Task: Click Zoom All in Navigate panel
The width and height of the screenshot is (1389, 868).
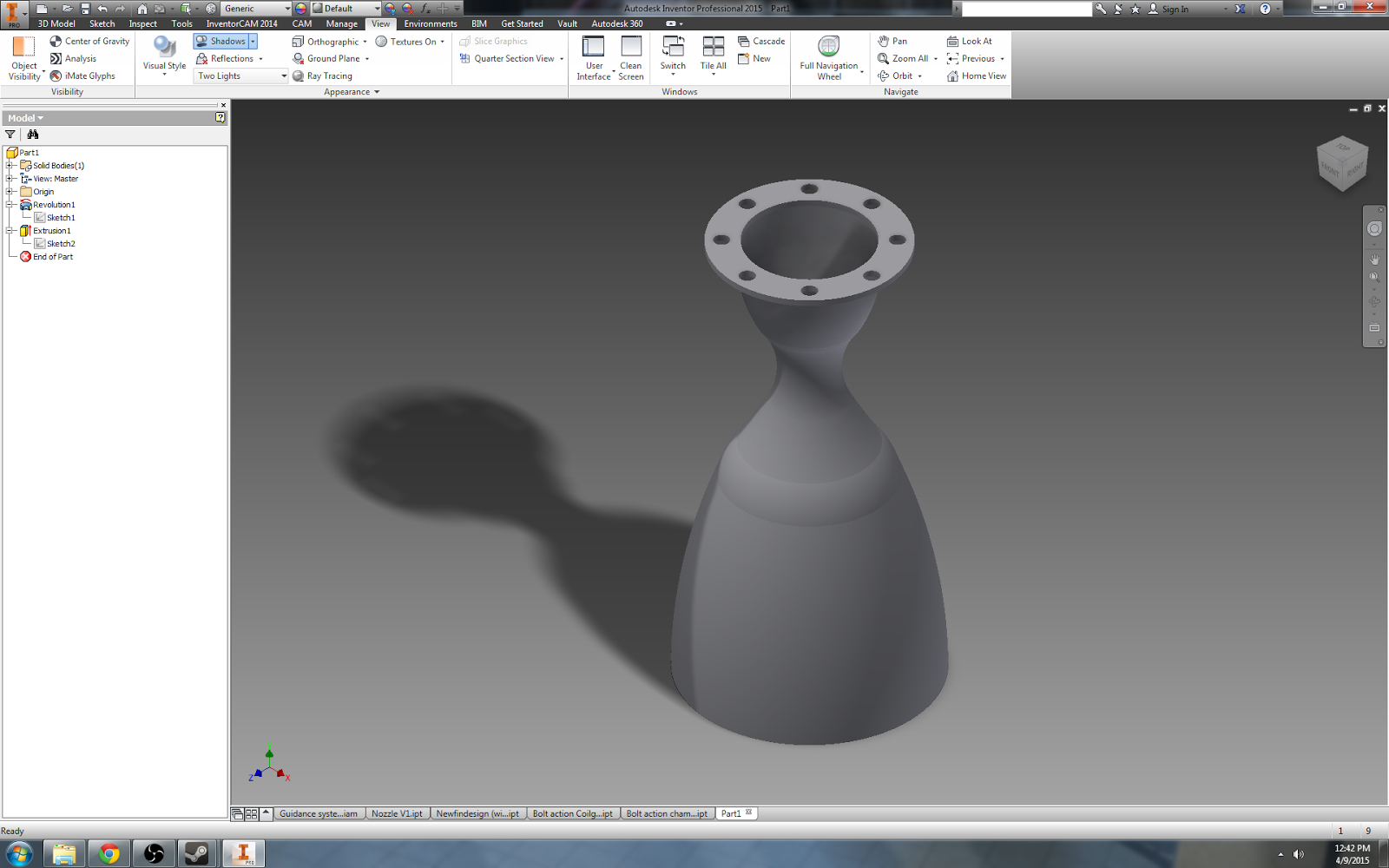Action: (903, 58)
